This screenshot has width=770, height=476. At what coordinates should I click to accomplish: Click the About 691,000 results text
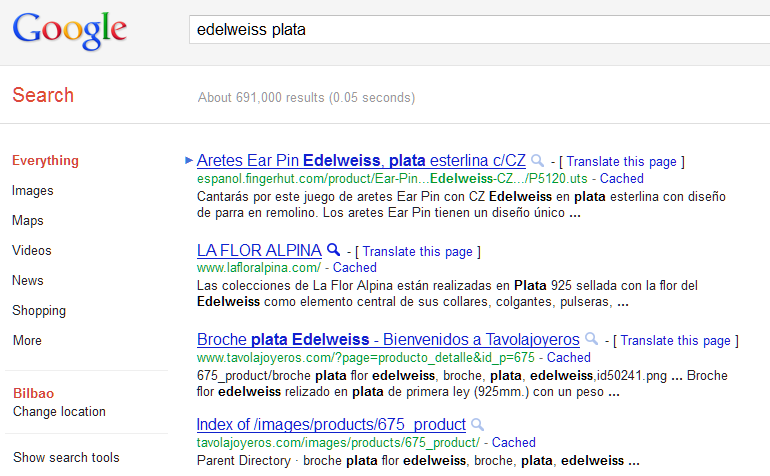point(306,98)
